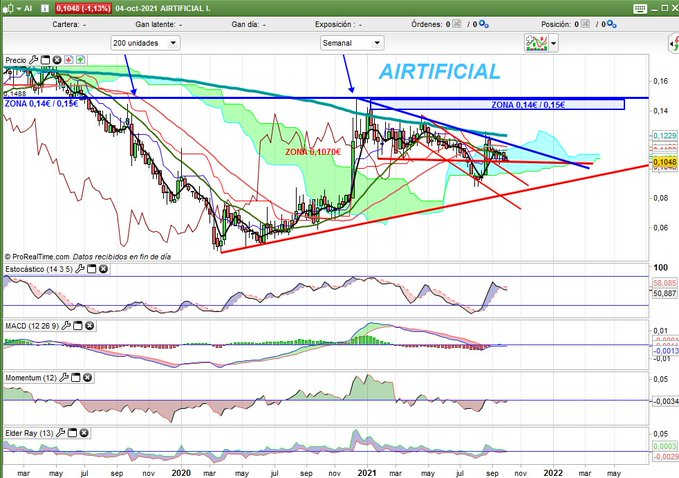679x478 pixels.
Task: Close the Precio panel with X icon
Action: click(x=57, y=60)
